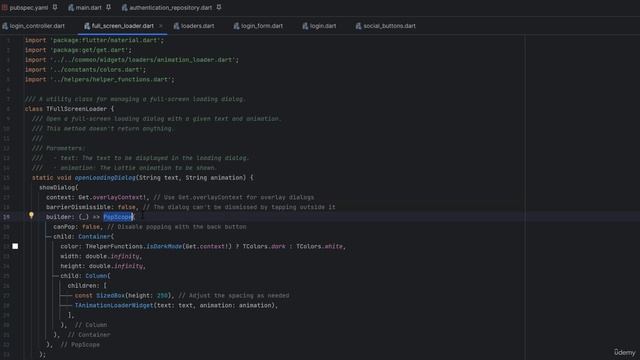
Task: Click pin icon beside main.dart
Action: coord(109,7)
